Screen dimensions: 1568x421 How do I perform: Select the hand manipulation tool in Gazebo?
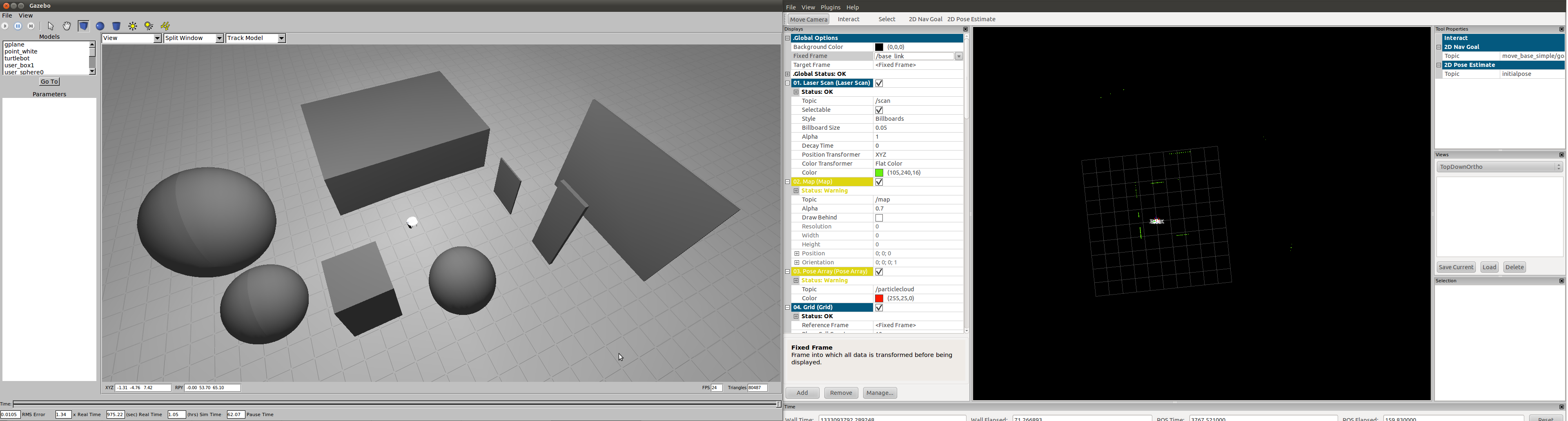(x=67, y=26)
